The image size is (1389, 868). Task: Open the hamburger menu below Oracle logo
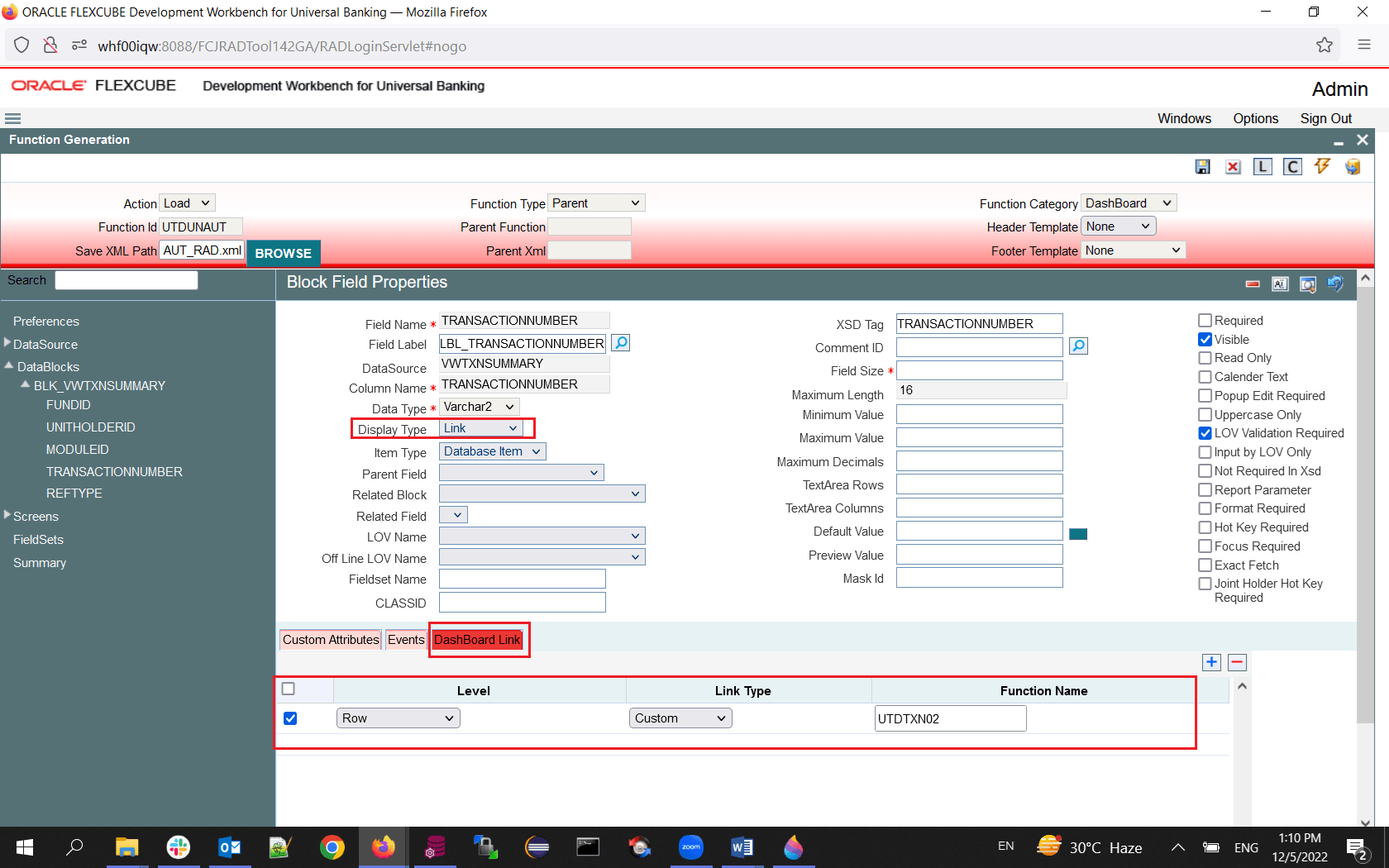(x=12, y=119)
